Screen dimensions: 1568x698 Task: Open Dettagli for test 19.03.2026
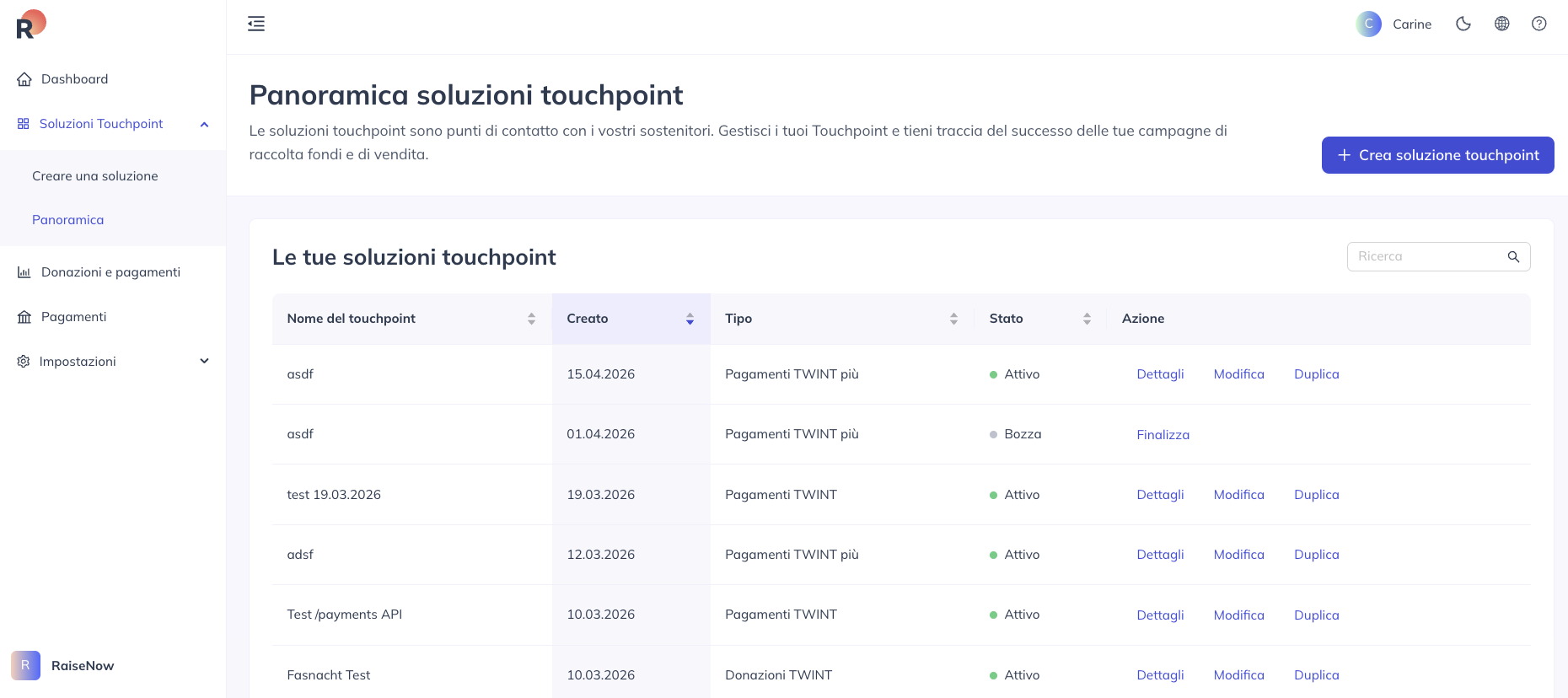coord(1160,495)
